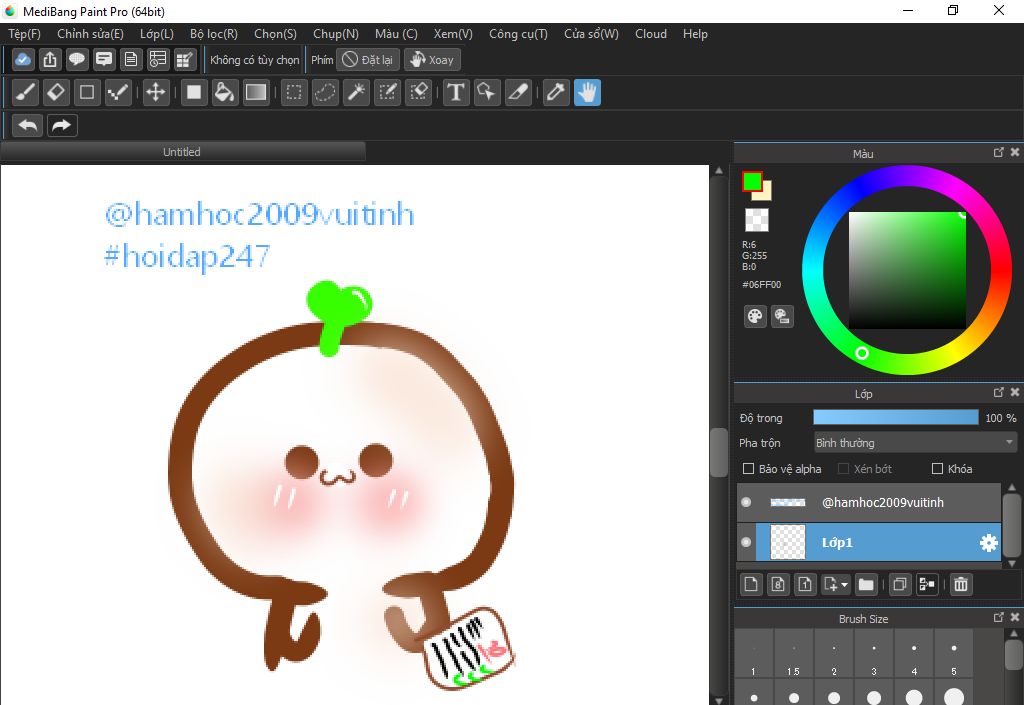The image size is (1024, 705).
Task: Choose the Eyedropper tool
Action: [556, 93]
